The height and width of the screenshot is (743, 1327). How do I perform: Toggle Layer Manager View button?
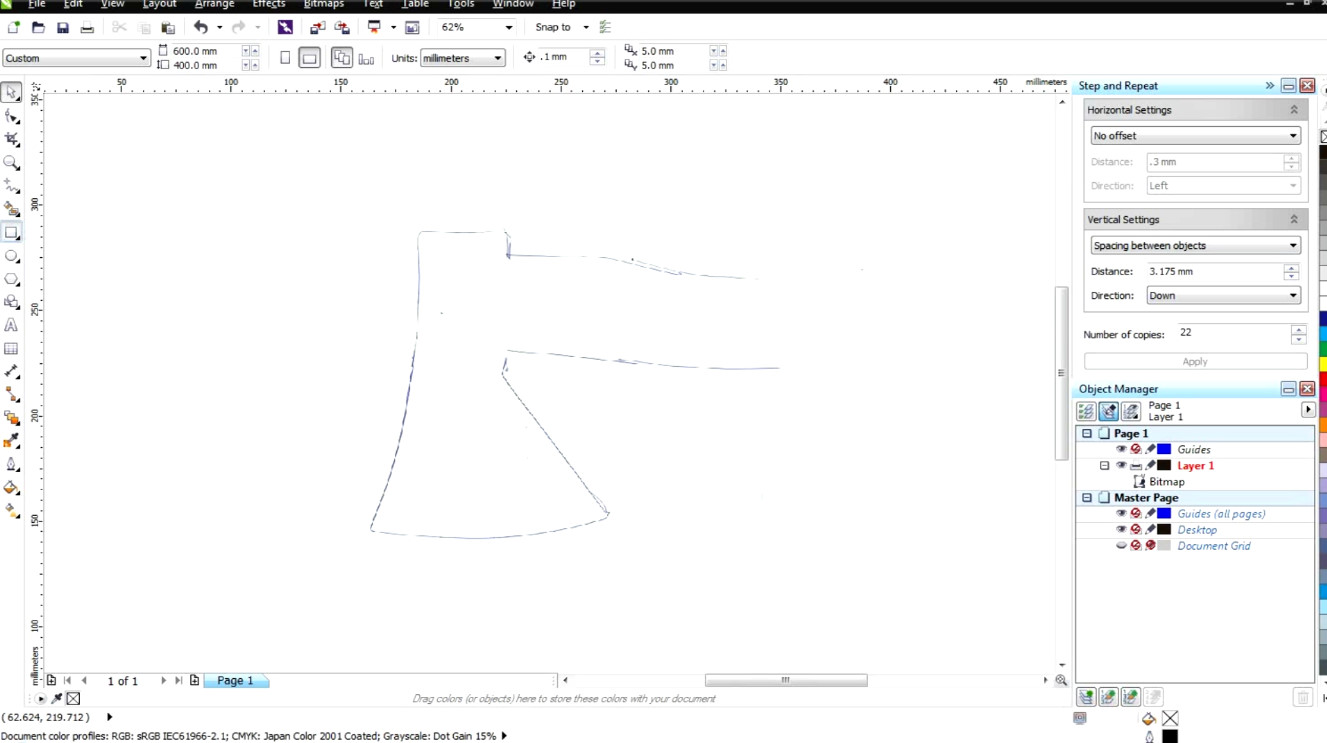[x=1130, y=411]
